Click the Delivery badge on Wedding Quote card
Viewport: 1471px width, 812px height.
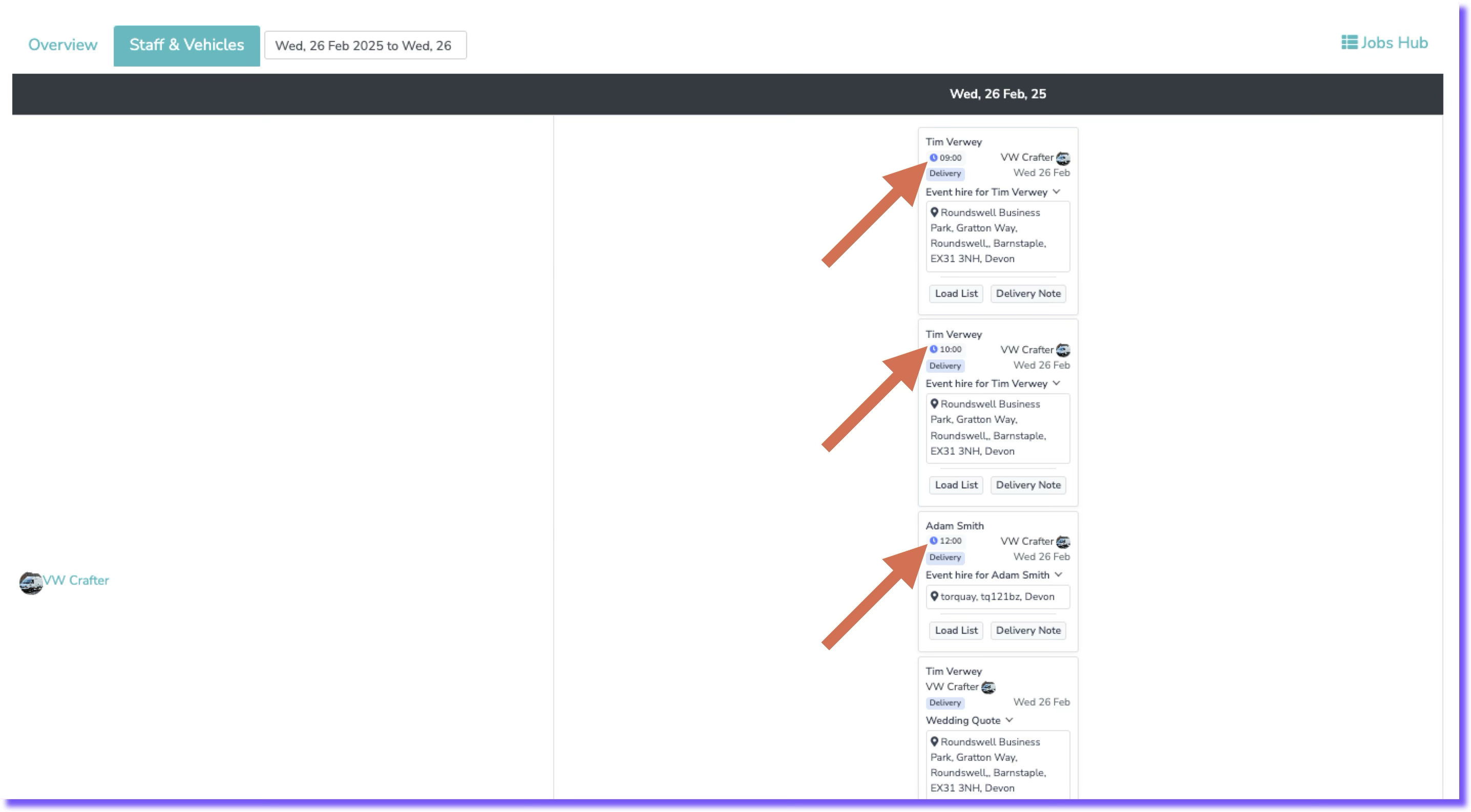pos(945,703)
